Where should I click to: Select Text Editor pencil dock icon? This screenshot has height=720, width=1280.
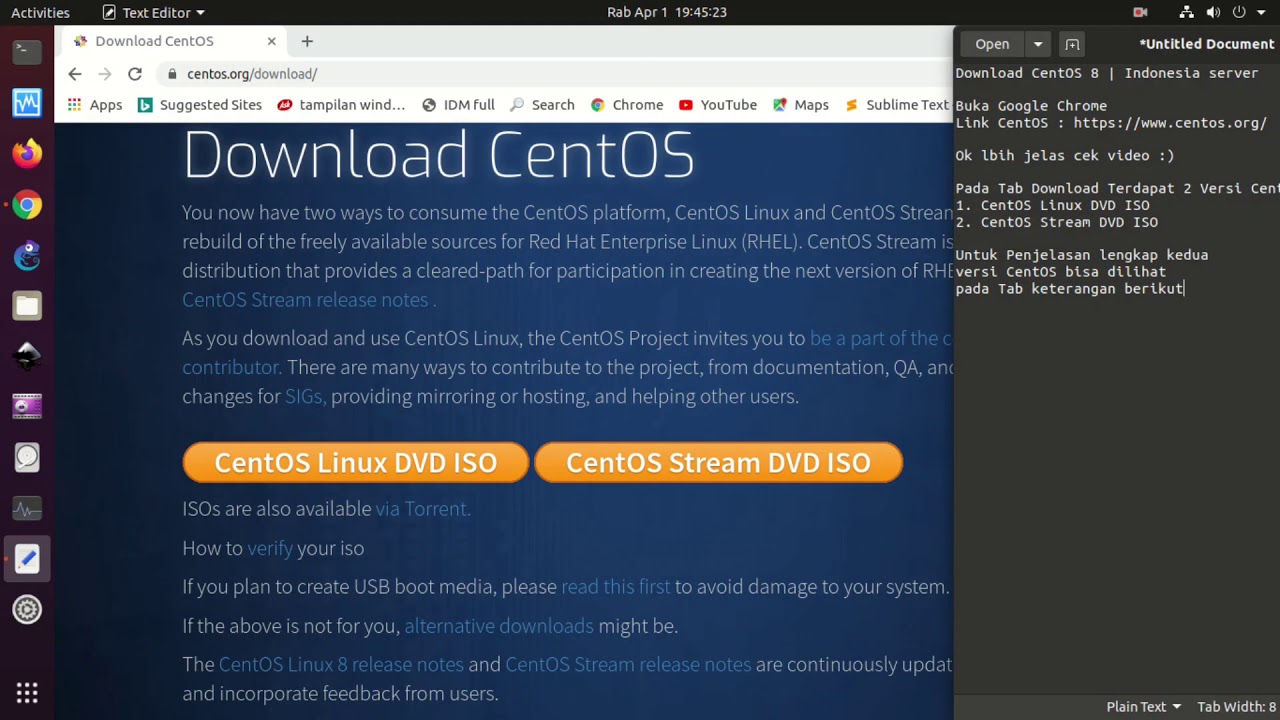[x=27, y=559]
